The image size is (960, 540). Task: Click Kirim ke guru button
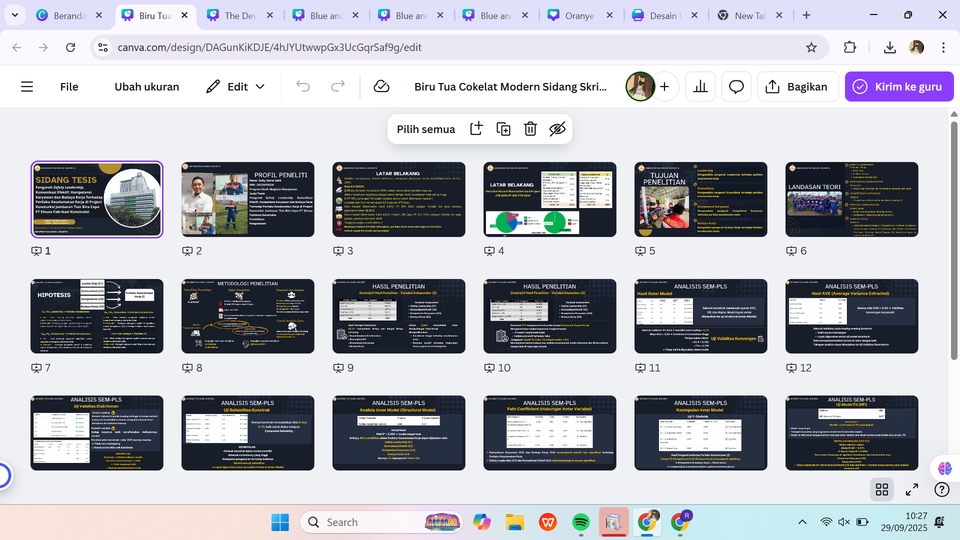899,87
